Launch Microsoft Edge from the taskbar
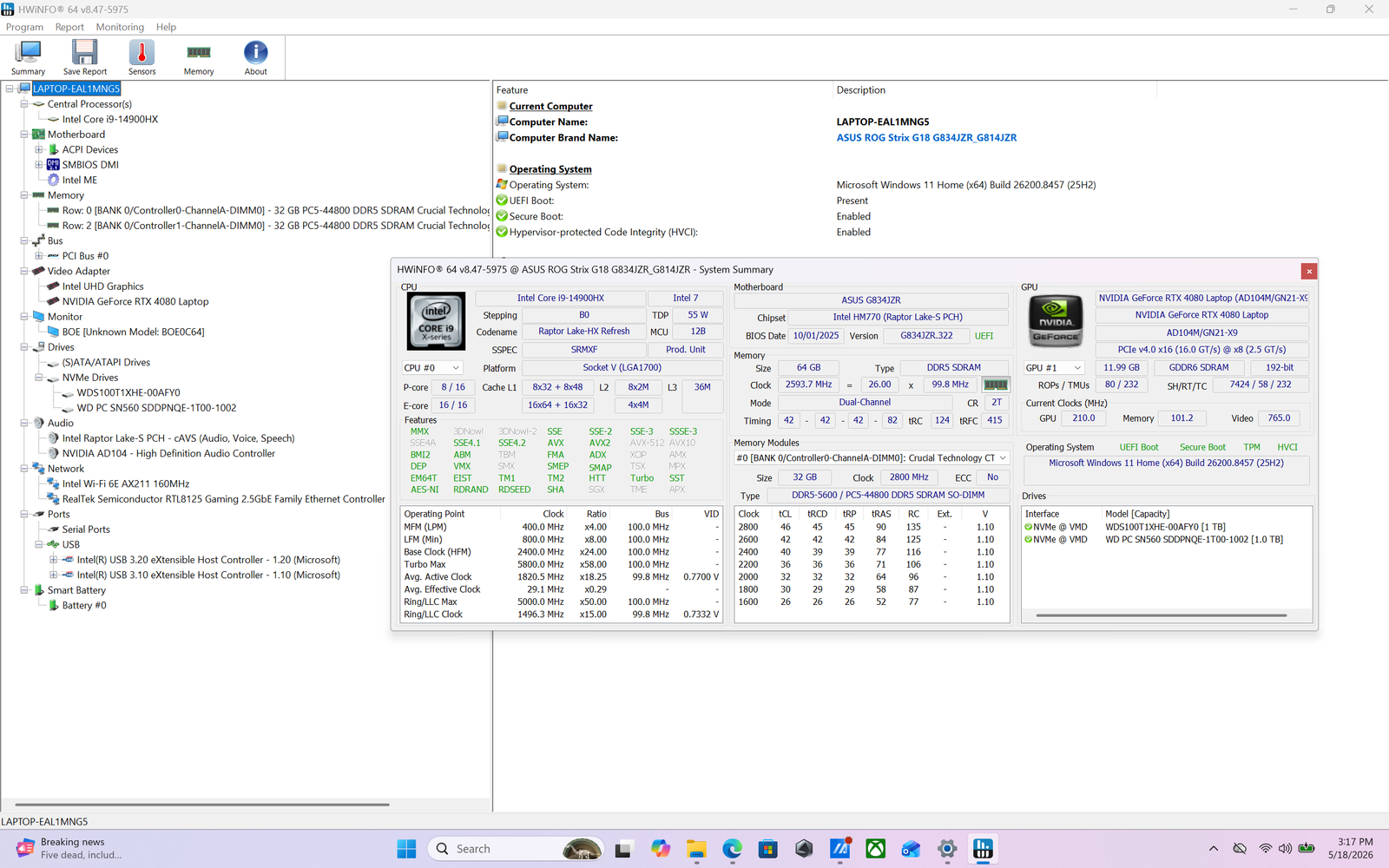 [732, 849]
